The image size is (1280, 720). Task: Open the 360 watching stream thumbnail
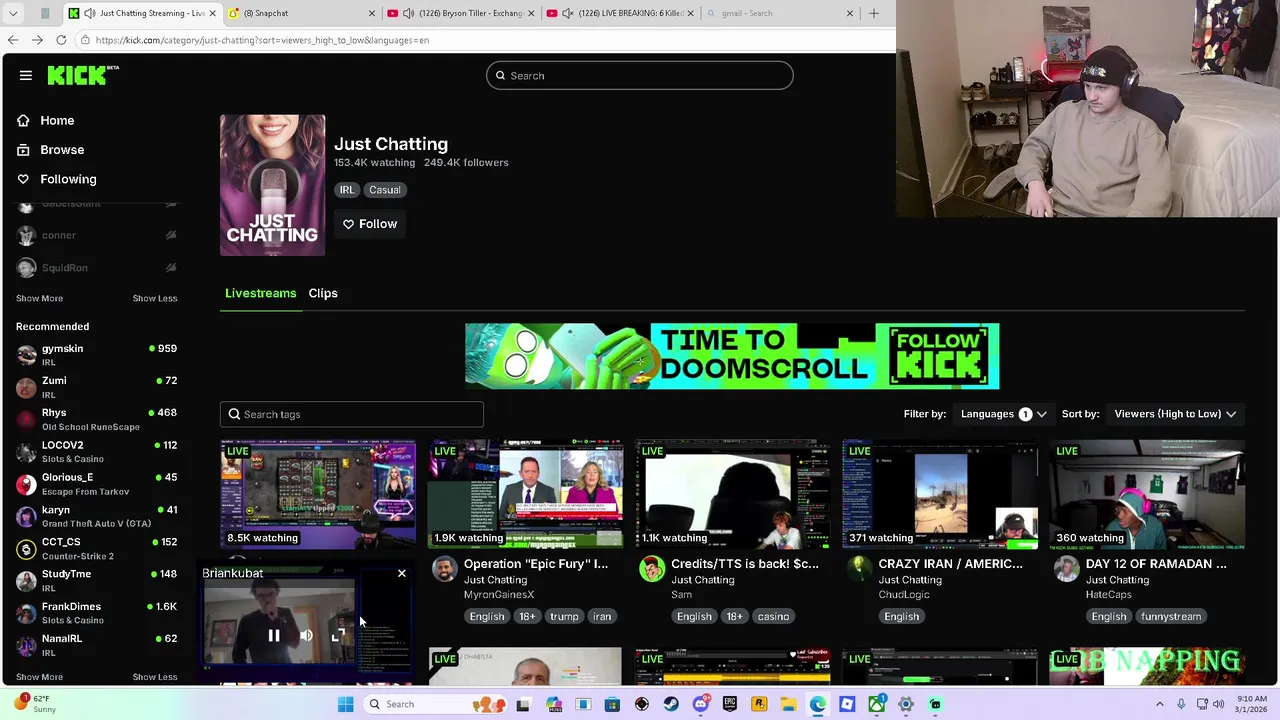coord(1147,494)
